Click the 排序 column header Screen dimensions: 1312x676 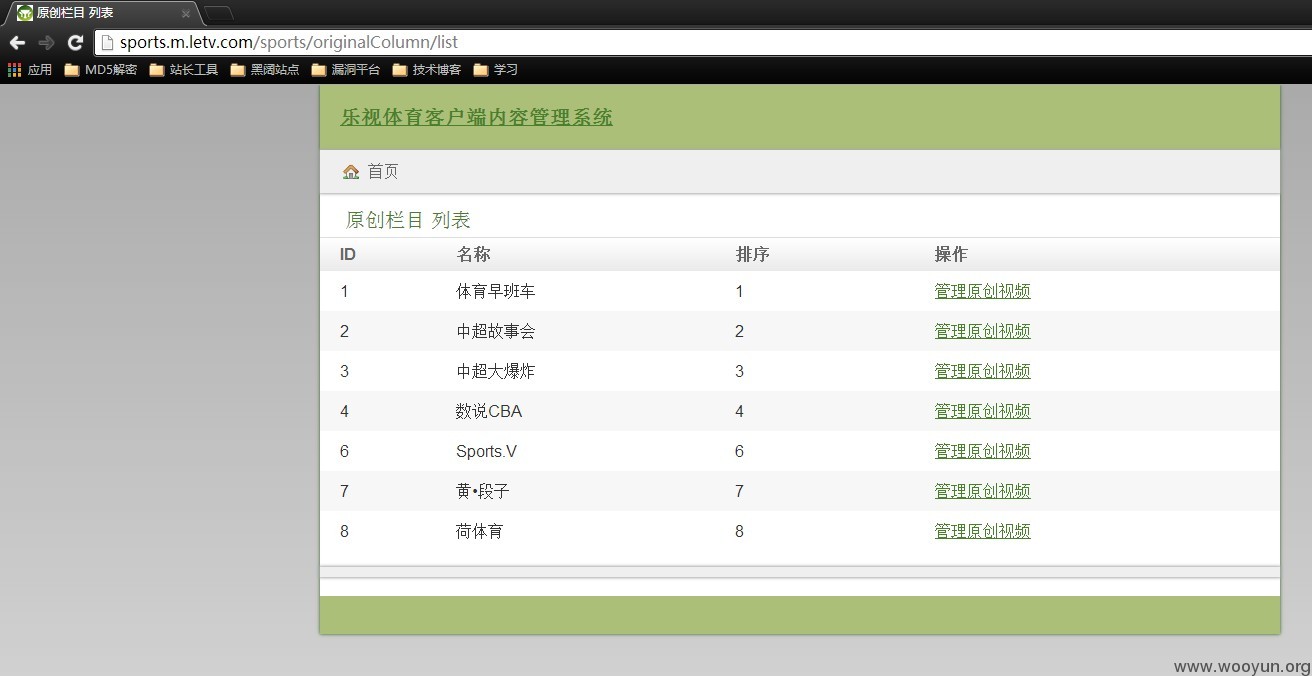click(x=752, y=254)
